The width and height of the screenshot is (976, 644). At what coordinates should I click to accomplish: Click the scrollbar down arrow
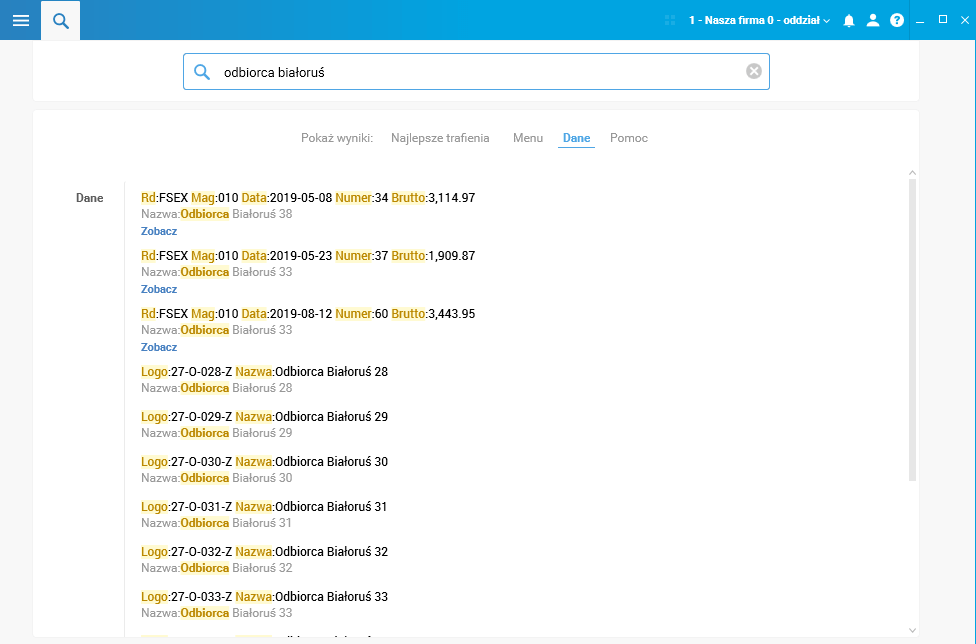coord(913,630)
